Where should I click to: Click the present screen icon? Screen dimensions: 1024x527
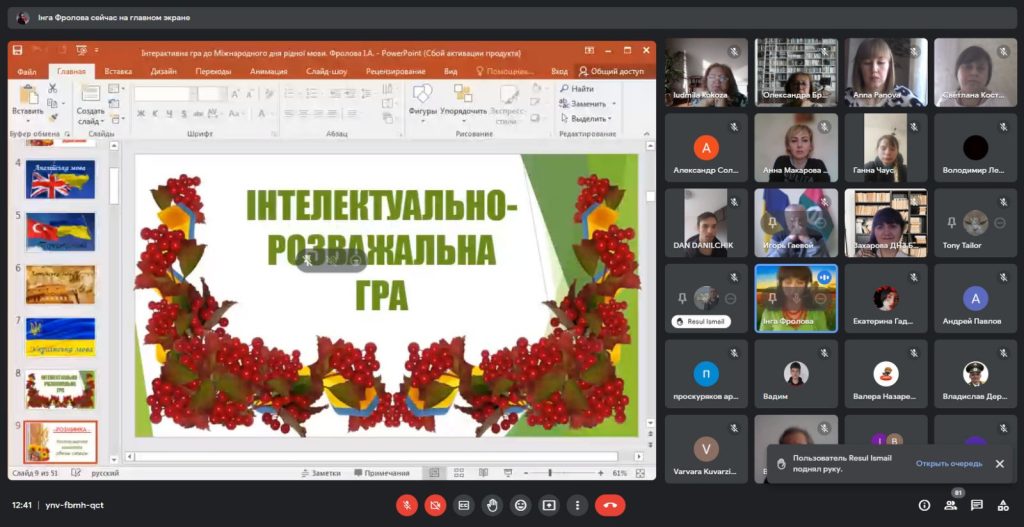(548, 505)
